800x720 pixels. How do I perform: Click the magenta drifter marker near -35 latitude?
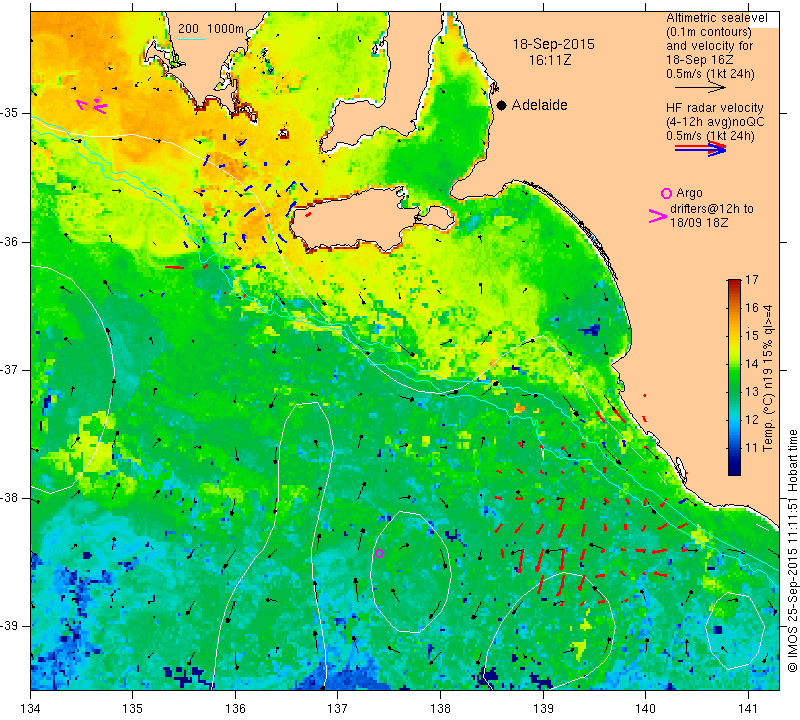click(92, 106)
